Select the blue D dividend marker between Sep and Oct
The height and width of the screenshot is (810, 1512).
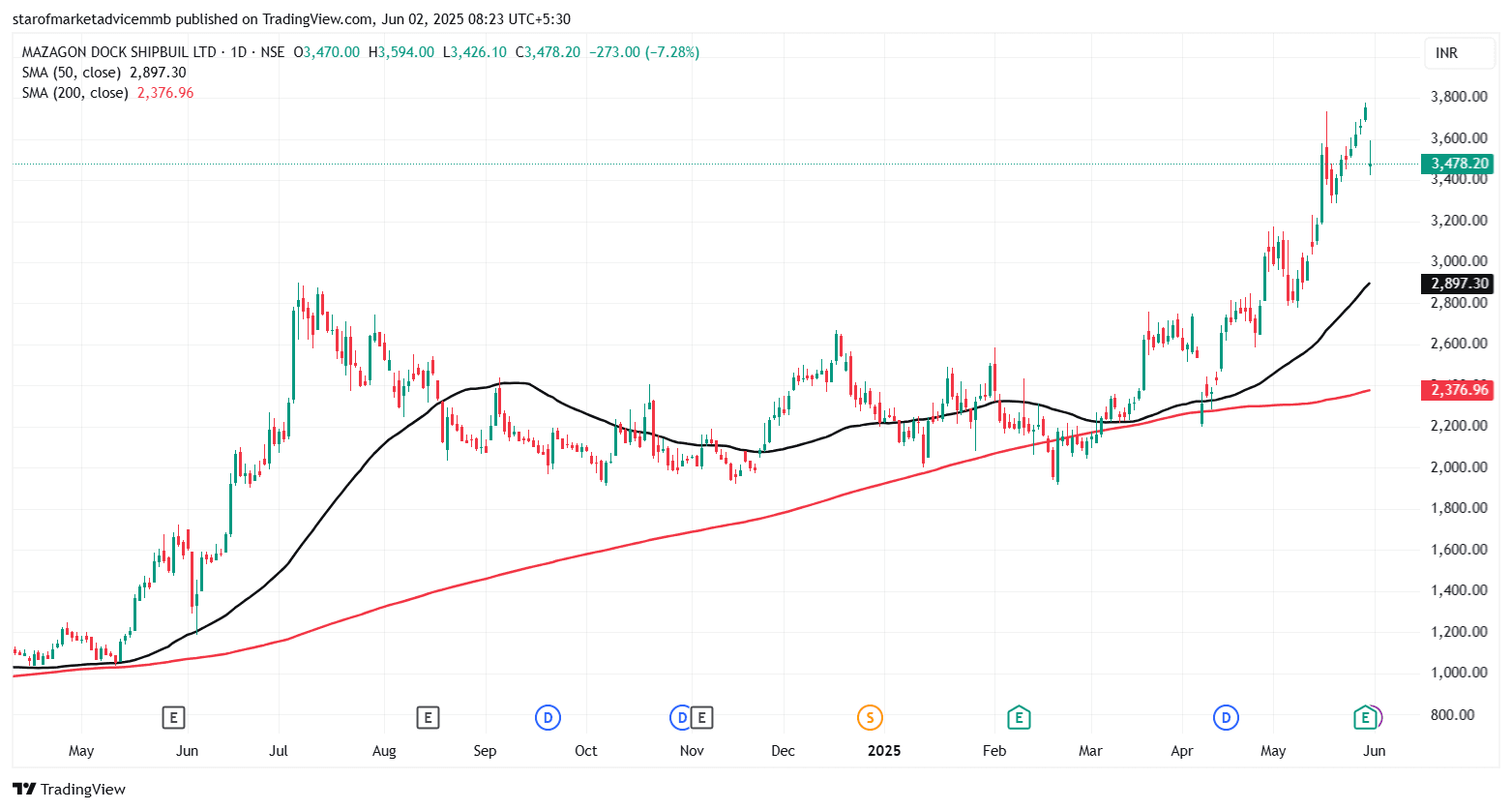point(548,717)
